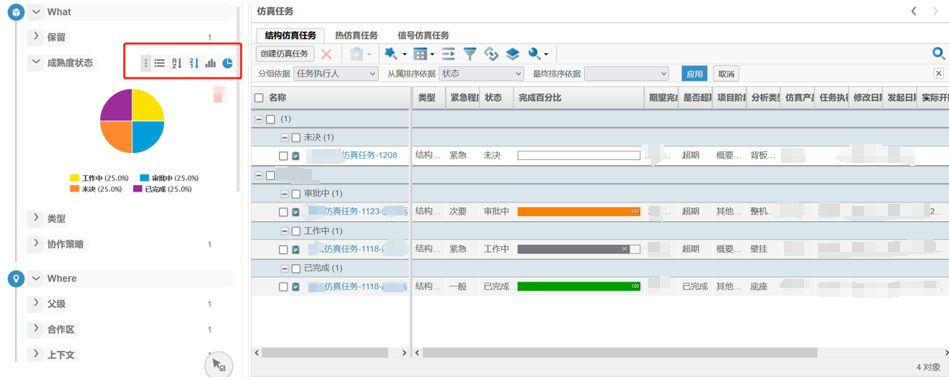
Task: Check the 审批中 (1) group checkbox
Action: click(x=296, y=194)
